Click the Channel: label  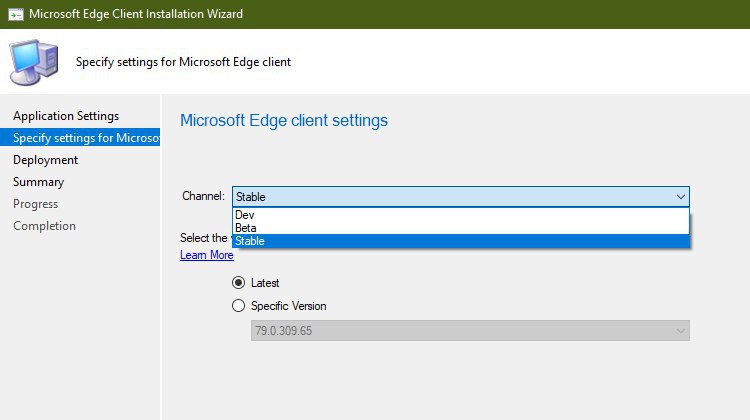click(x=203, y=196)
